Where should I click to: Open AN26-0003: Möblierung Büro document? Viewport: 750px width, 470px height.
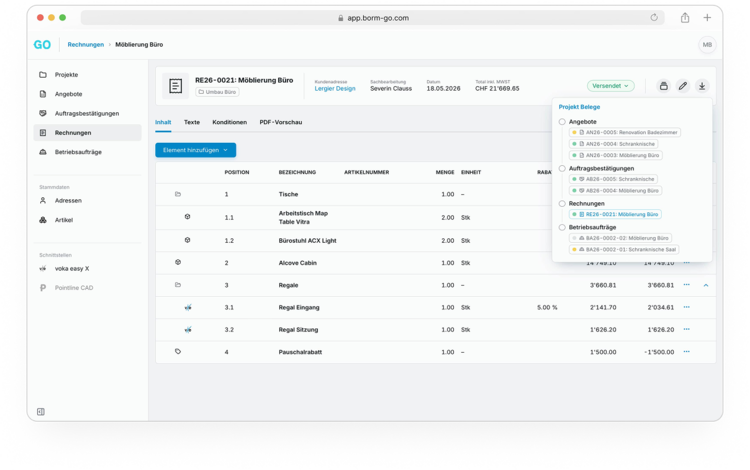(x=616, y=155)
